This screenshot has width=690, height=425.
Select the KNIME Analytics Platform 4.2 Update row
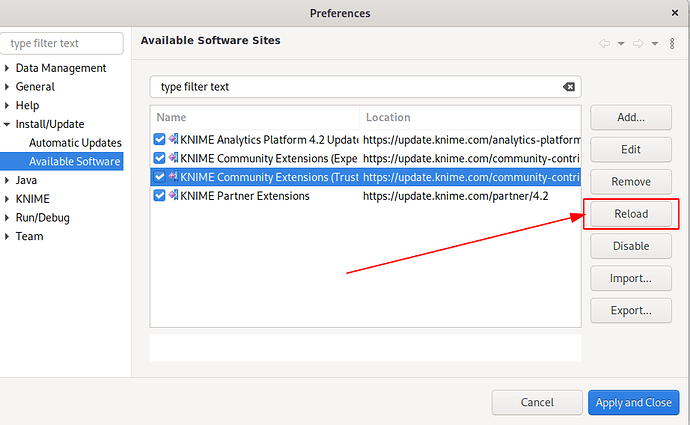pos(365,139)
